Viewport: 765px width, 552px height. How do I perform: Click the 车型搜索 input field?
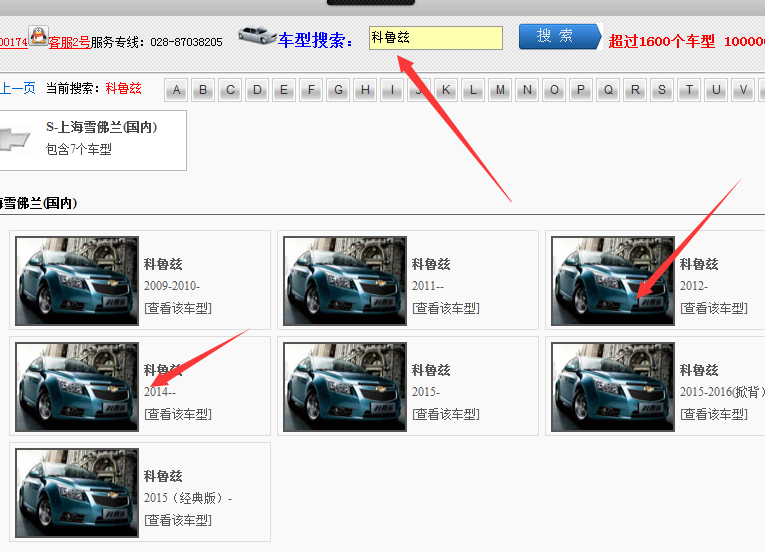coord(436,38)
